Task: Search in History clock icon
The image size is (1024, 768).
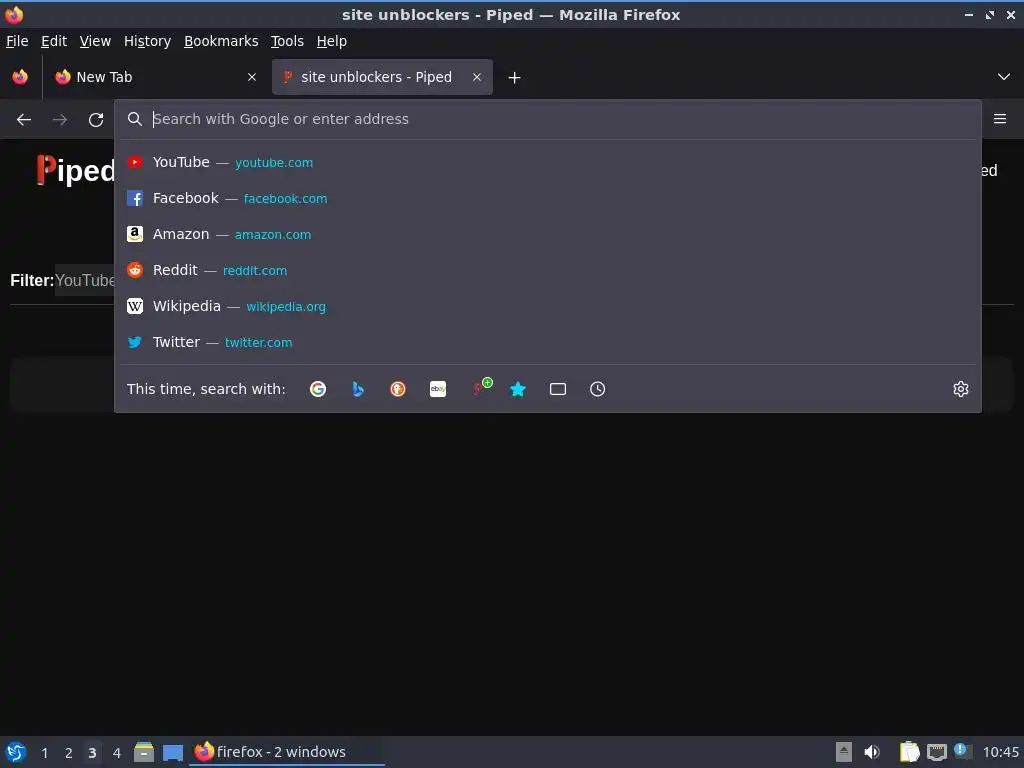Action: [598, 389]
